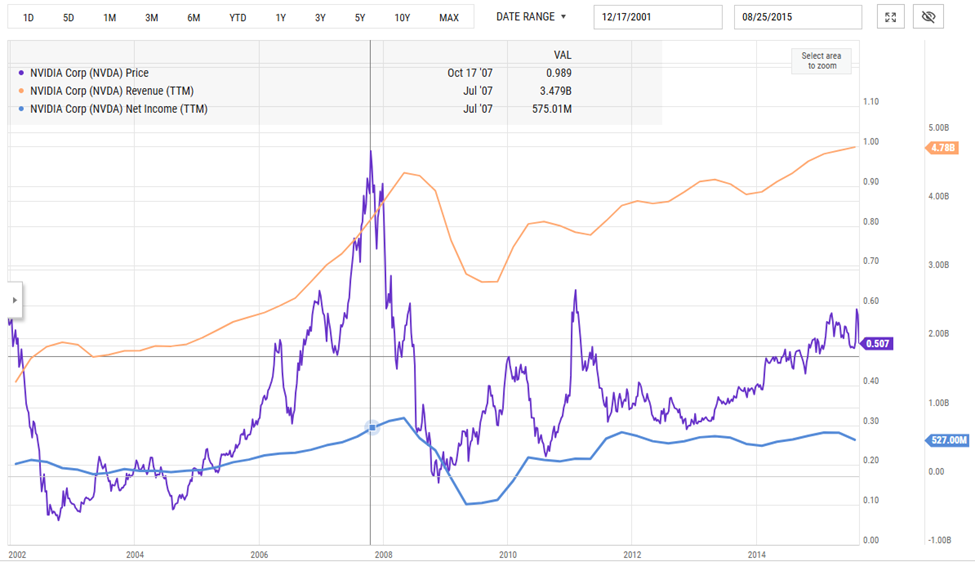
Task: Toggle the hide-eye visibility icon
Action: [x=929, y=17]
